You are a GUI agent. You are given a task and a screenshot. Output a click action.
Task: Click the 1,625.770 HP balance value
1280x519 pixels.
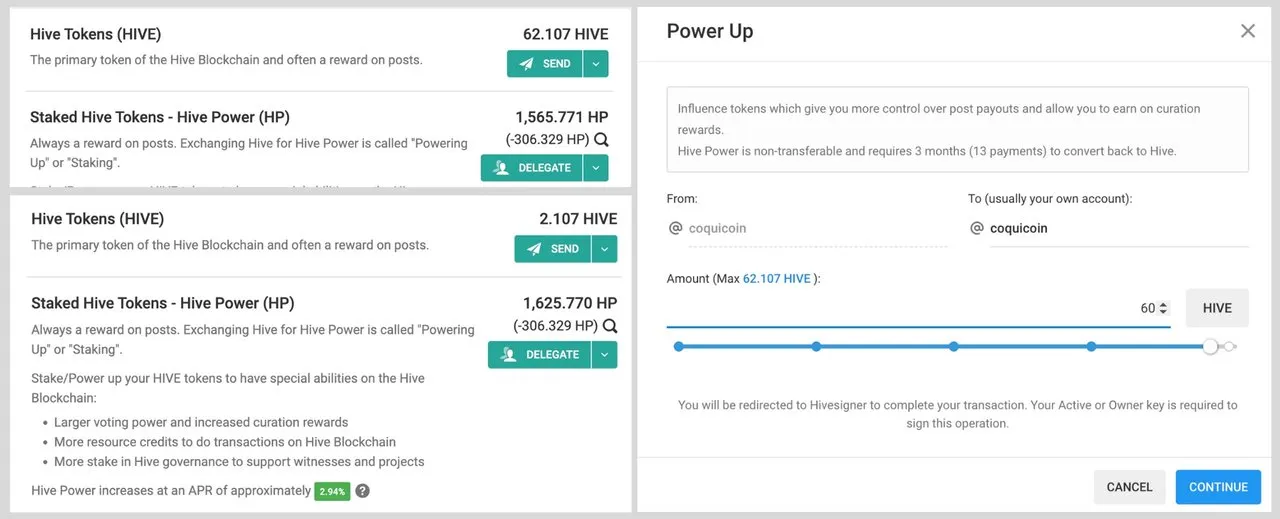coord(570,303)
